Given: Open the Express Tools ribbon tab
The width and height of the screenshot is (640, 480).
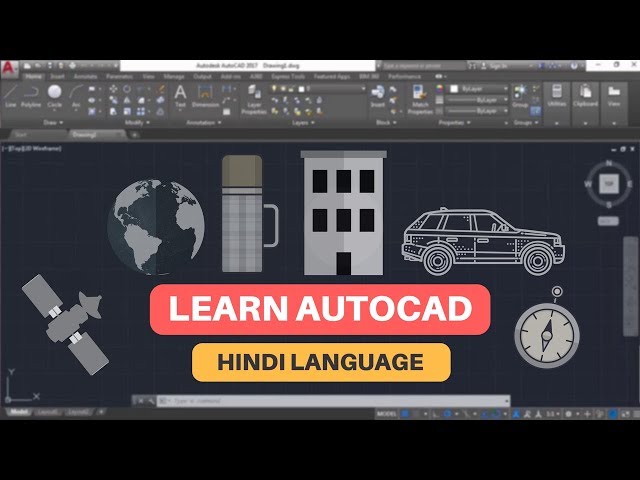Looking at the screenshot, I should coord(288,76).
